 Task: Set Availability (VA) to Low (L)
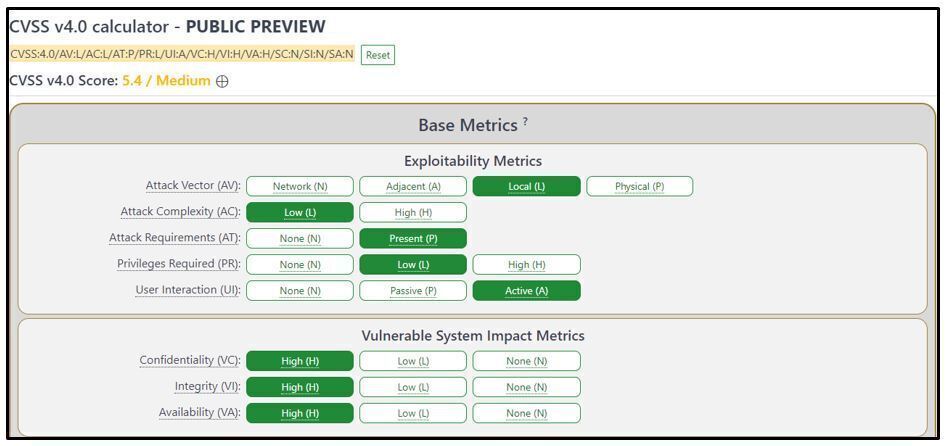point(413,413)
